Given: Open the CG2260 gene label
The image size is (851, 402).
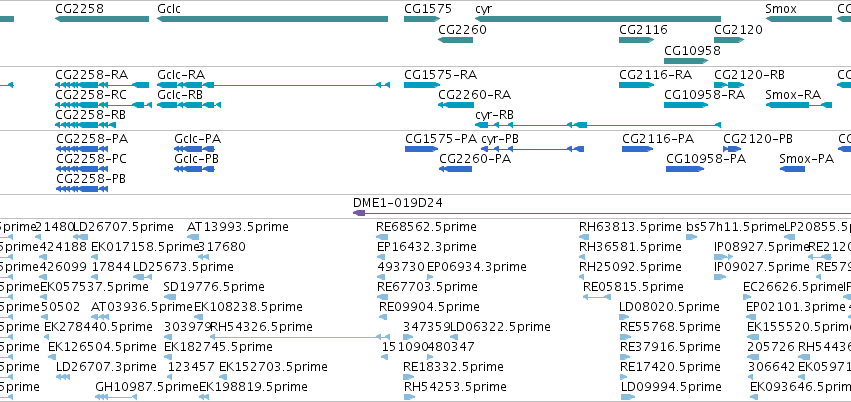Looking at the screenshot, I should pyautogui.click(x=462, y=29).
